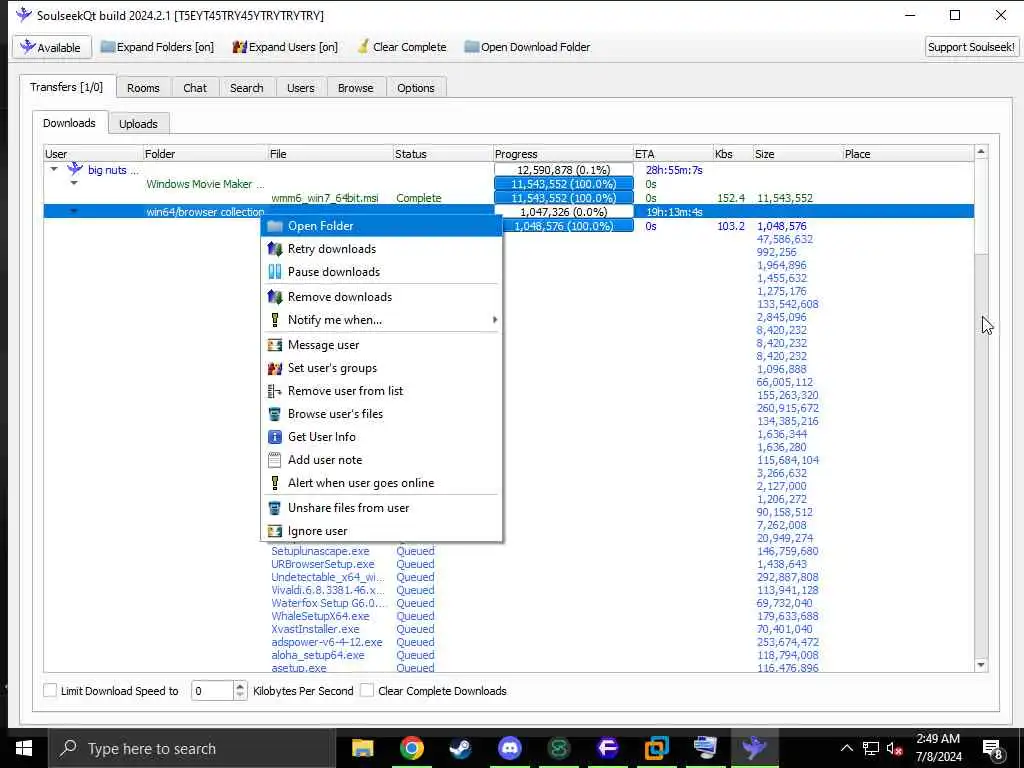This screenshot has width=1024, height=768.
Task: Click the download speed spinner arrows
Action: point(240,690)
